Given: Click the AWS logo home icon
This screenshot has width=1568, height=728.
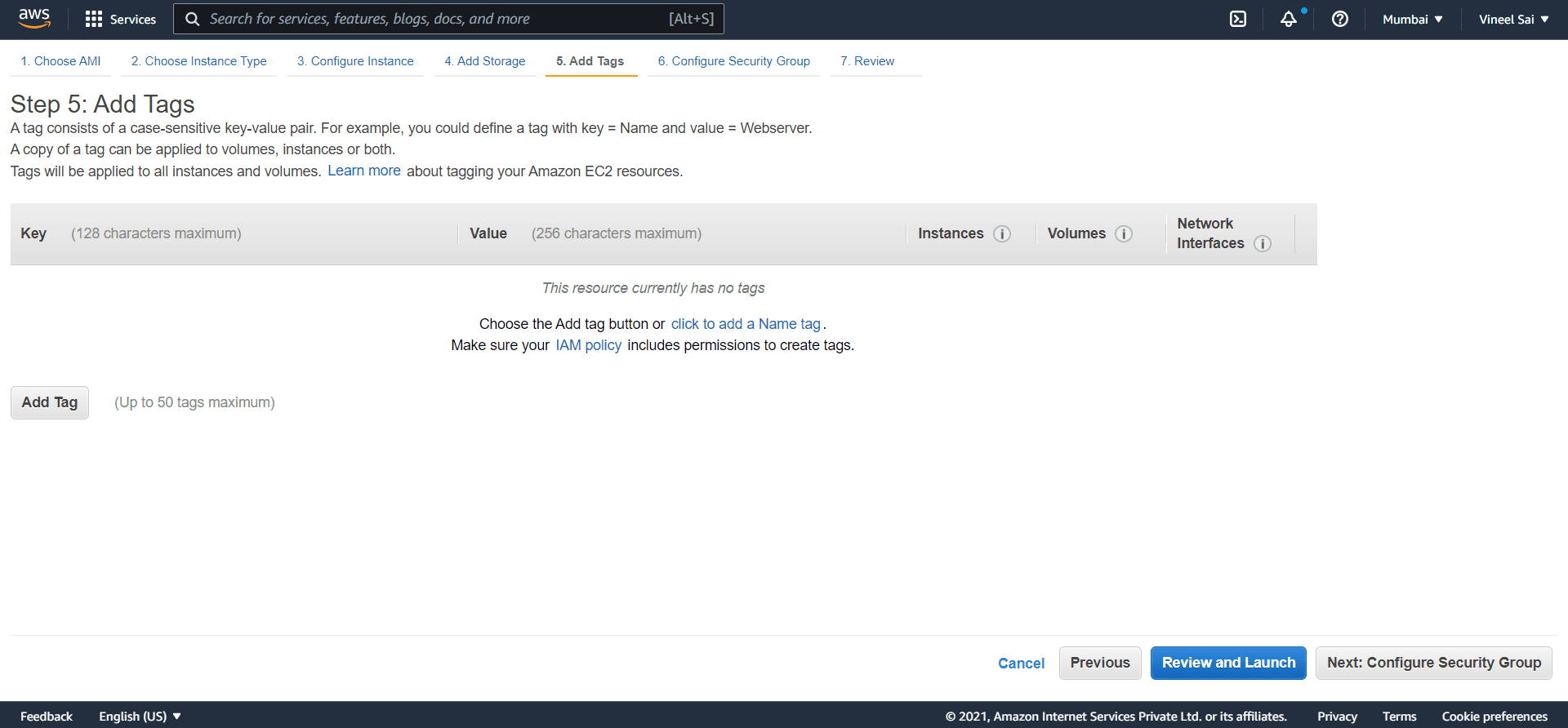Looking at the screenshot, I should (34, 19).
